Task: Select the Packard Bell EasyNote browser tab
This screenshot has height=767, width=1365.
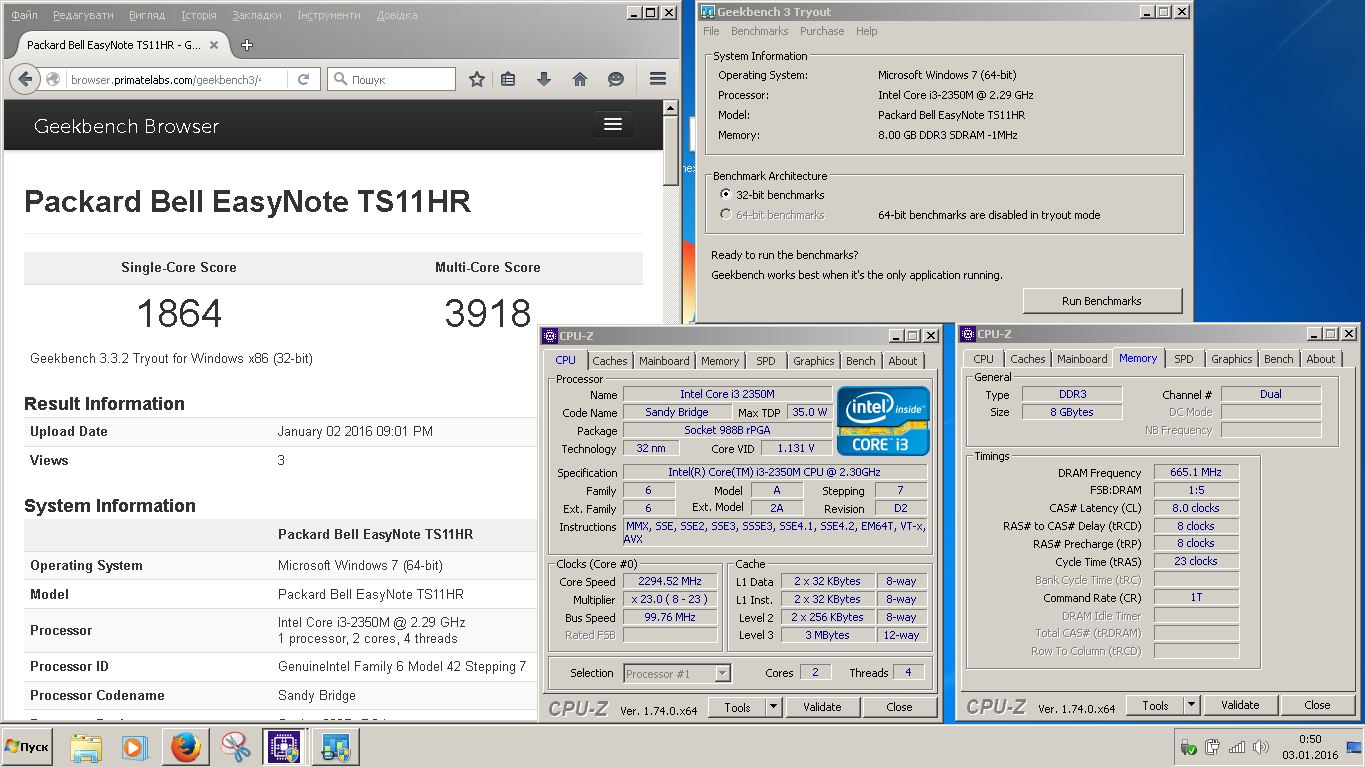Action: (x=123, y=45)
